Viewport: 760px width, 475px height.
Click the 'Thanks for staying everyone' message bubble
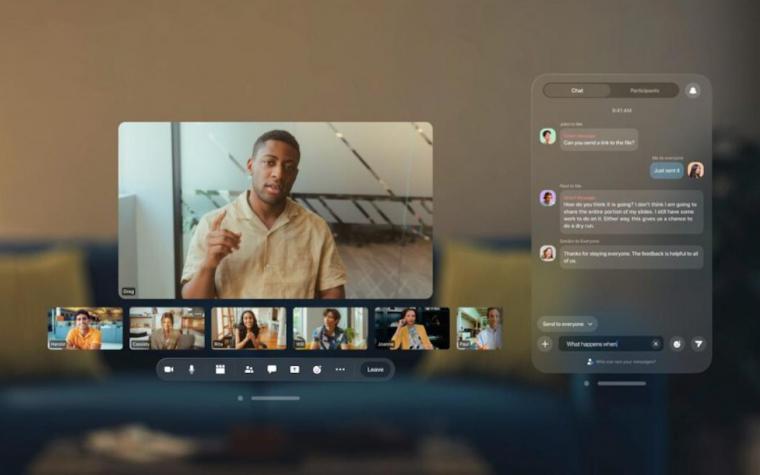[631, 257]
